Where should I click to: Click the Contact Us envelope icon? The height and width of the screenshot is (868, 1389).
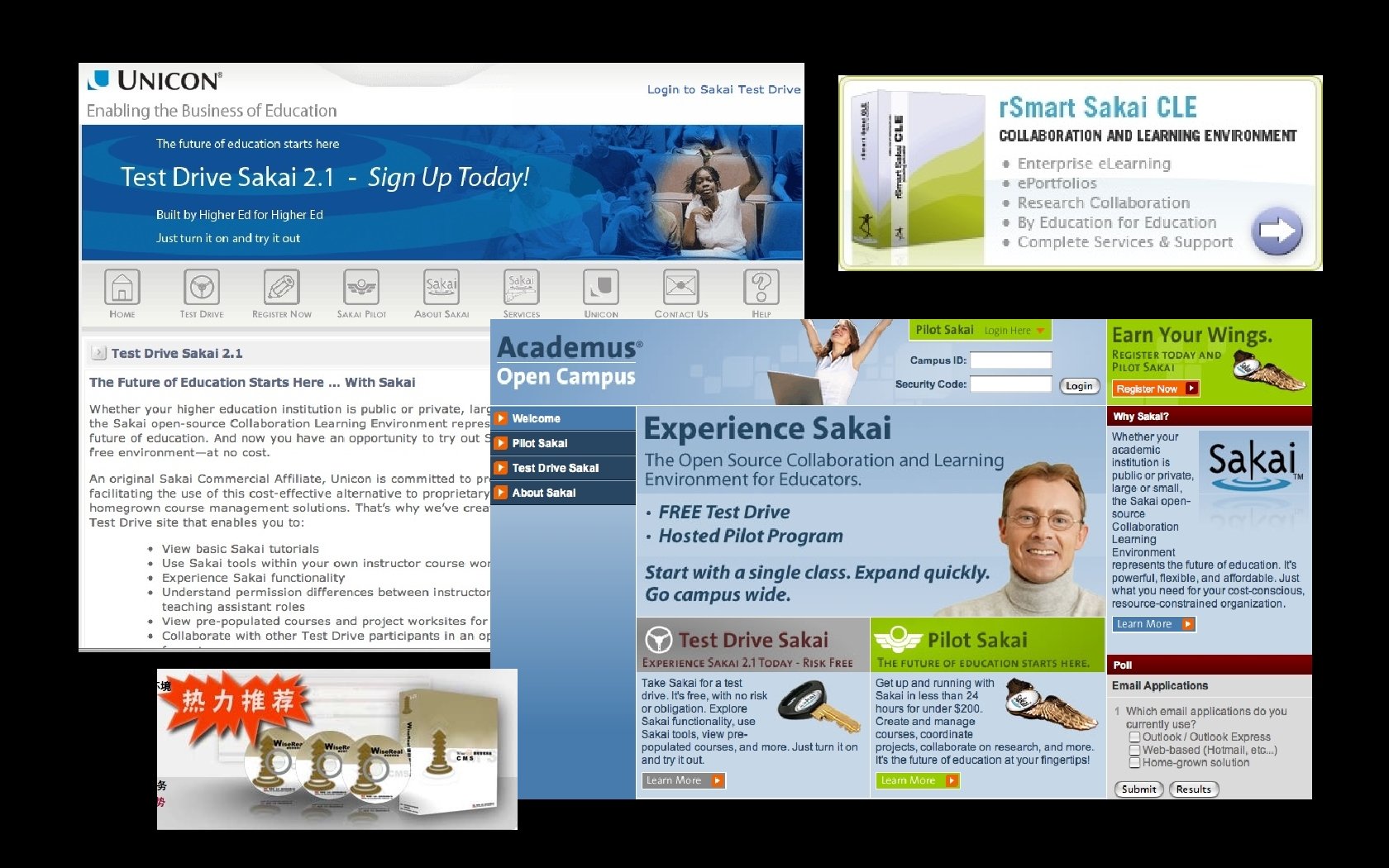pos(681,287)
